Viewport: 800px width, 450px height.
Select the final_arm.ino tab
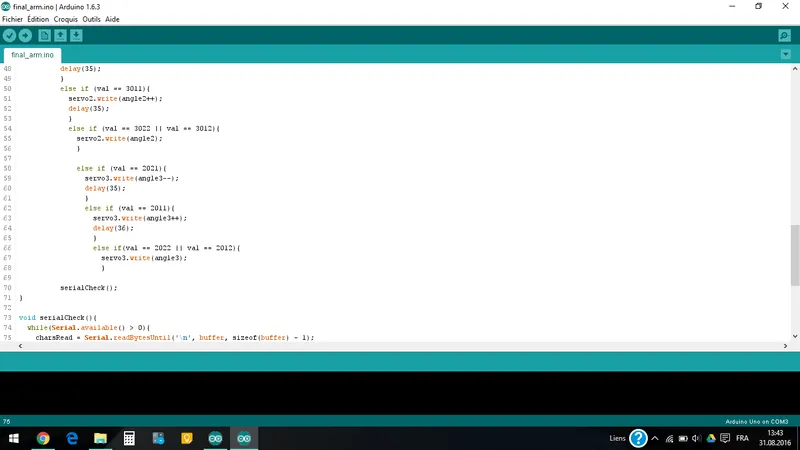[32, 55]
